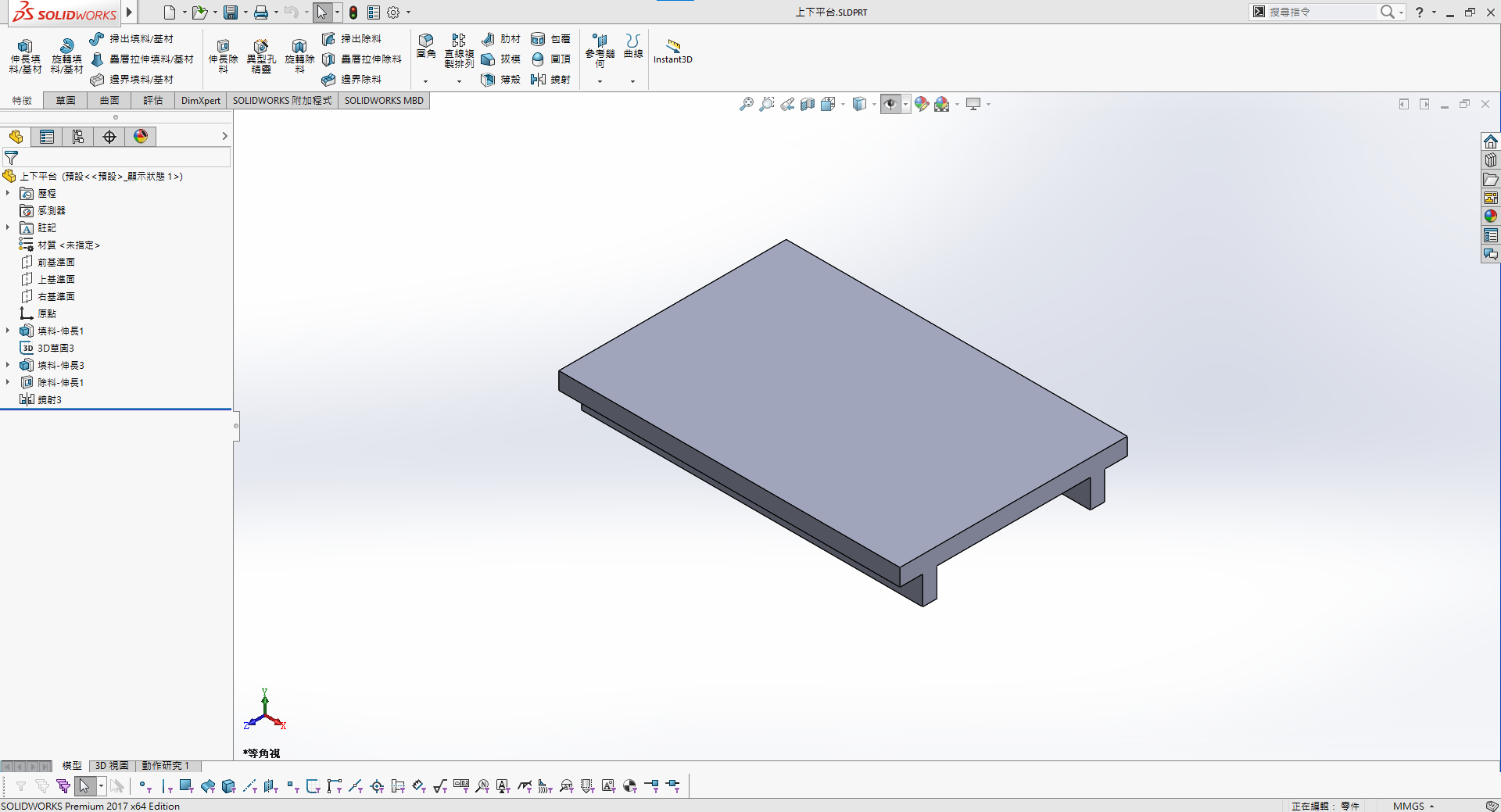Switch to the 評估 evaluate tab

pos(153,100)
